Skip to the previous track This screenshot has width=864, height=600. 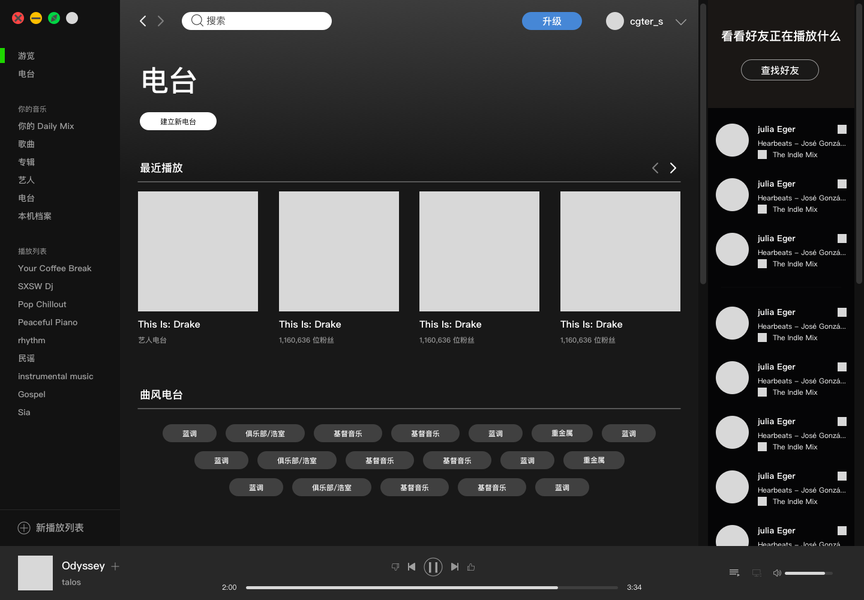point(412,566)
